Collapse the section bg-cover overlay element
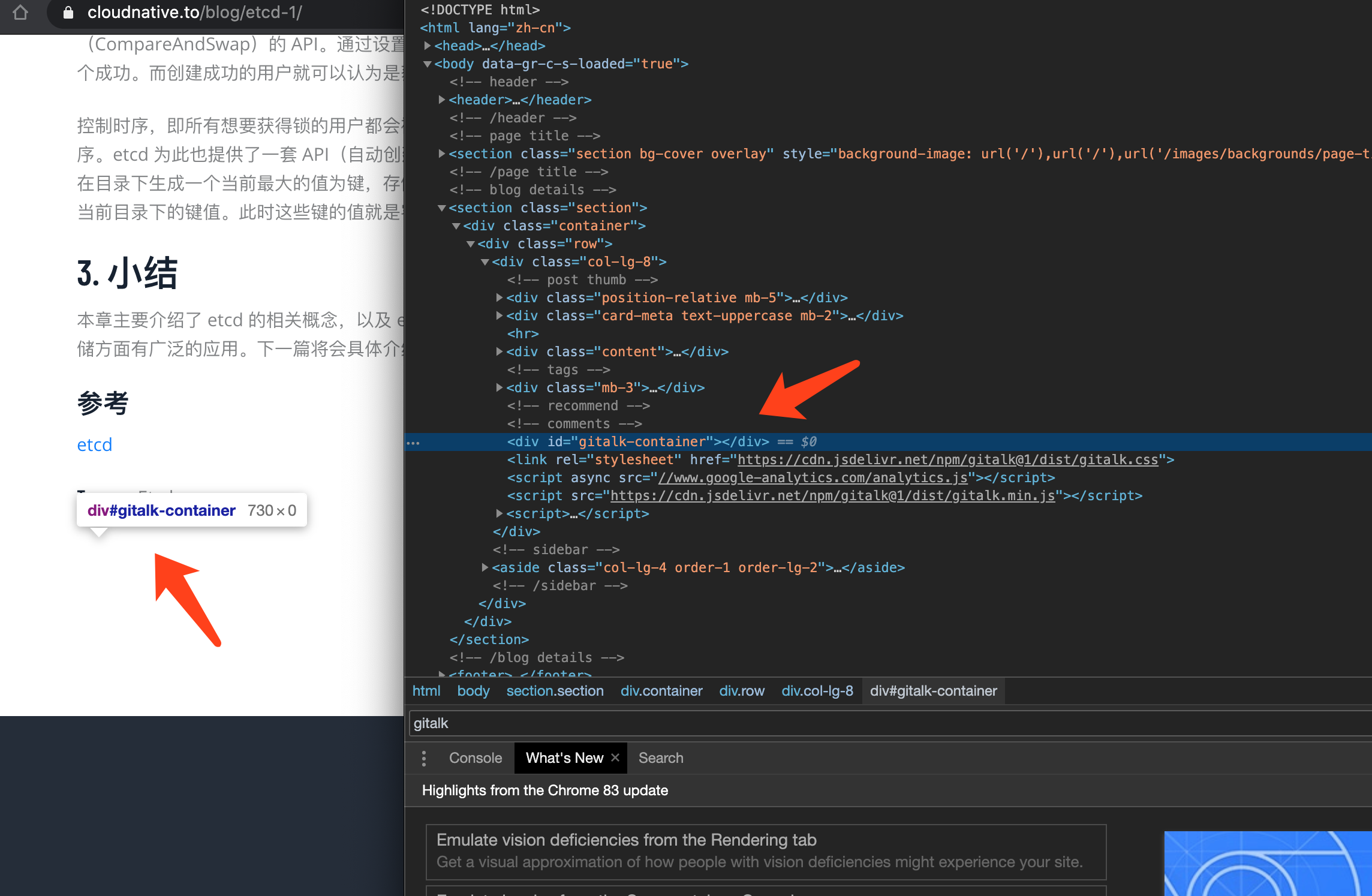 pyautogui.click(x=442, y=154)
